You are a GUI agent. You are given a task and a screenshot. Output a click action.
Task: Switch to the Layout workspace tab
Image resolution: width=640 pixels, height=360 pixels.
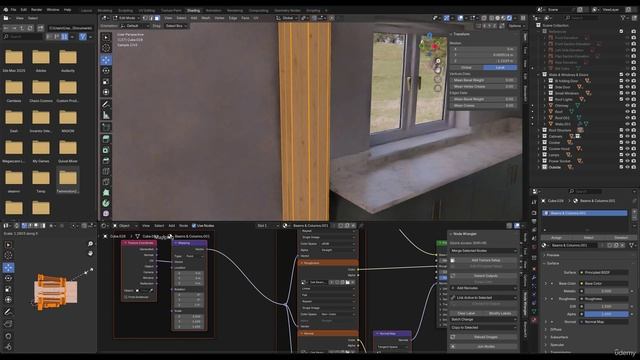(87, 10)
